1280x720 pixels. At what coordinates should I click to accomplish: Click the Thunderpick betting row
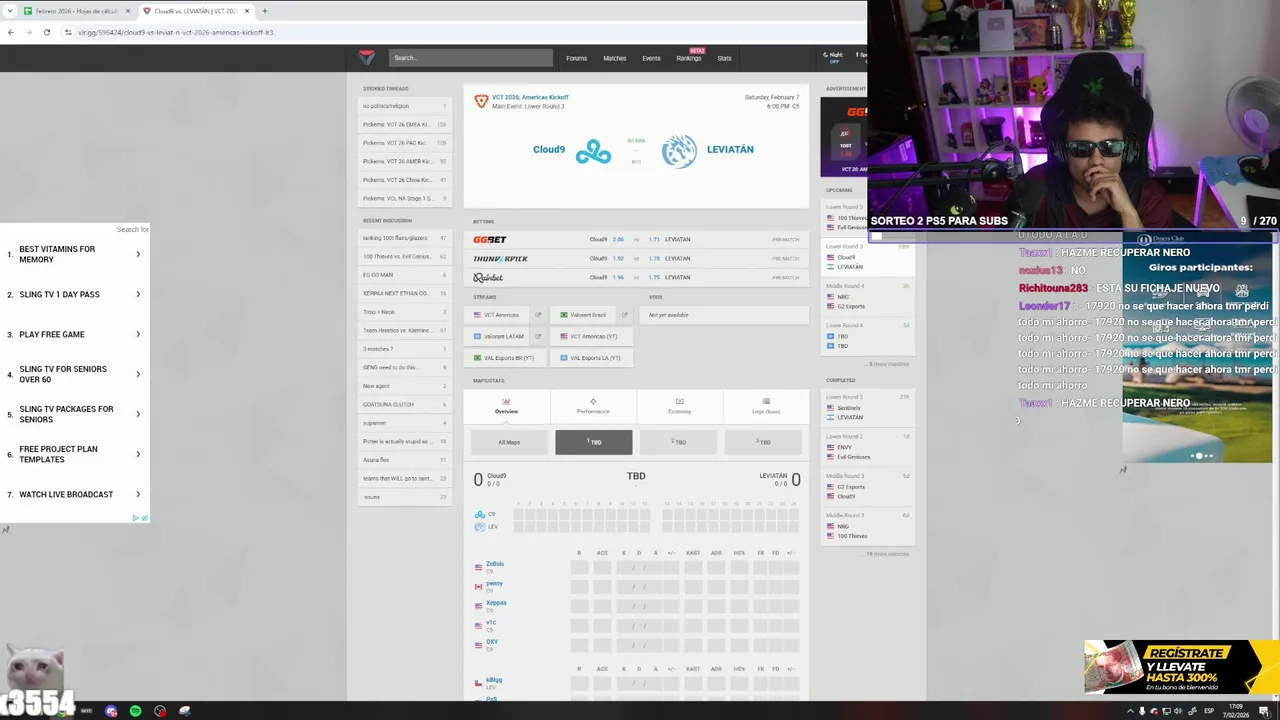tap(636, 258)
